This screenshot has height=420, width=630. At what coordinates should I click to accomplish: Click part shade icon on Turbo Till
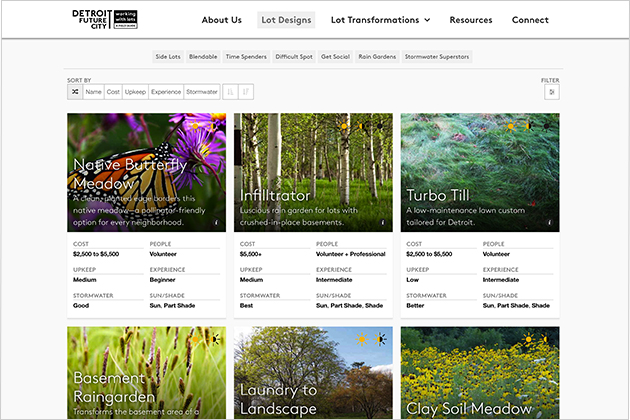pos(529,126)
